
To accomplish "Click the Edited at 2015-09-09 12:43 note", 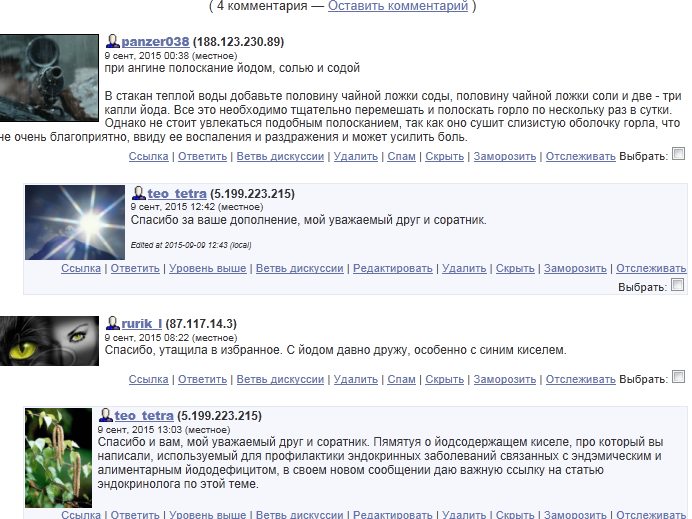I will pos(191,245).
